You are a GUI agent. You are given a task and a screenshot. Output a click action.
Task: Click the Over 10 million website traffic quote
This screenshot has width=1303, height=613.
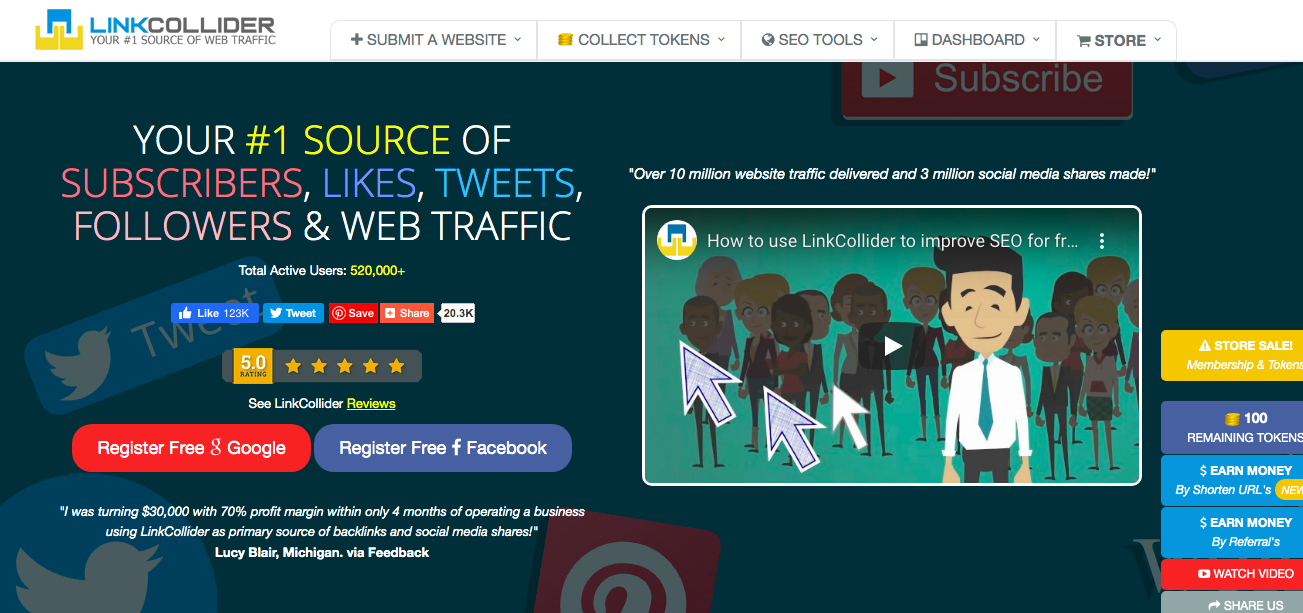coord(892,174)
